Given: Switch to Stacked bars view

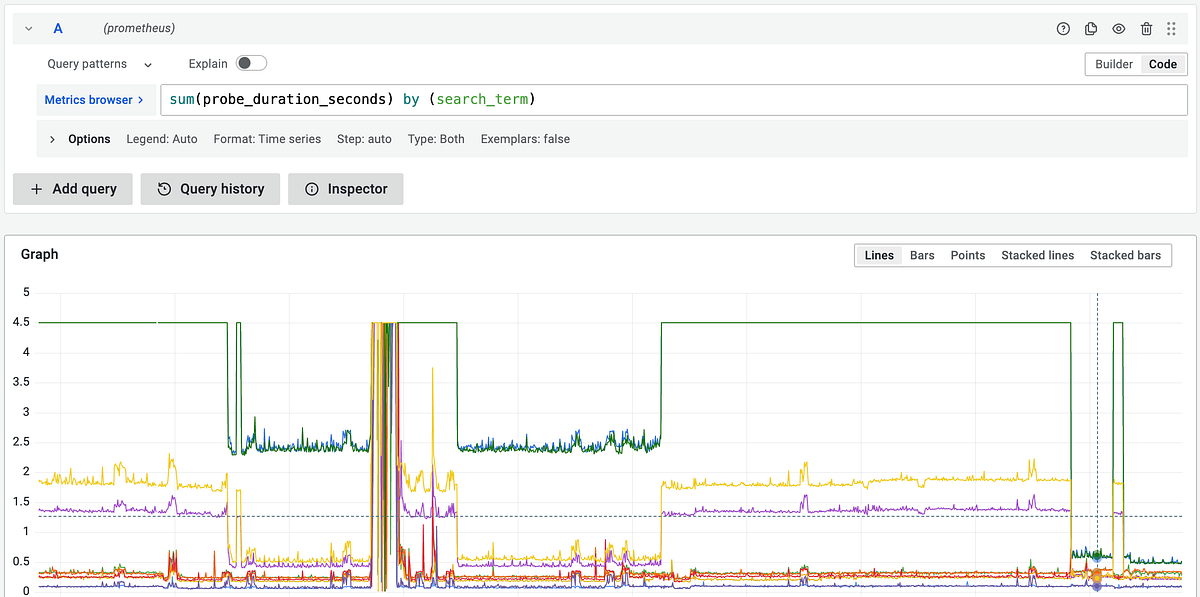Looking at the screenshot, I should click(1126, 255).
